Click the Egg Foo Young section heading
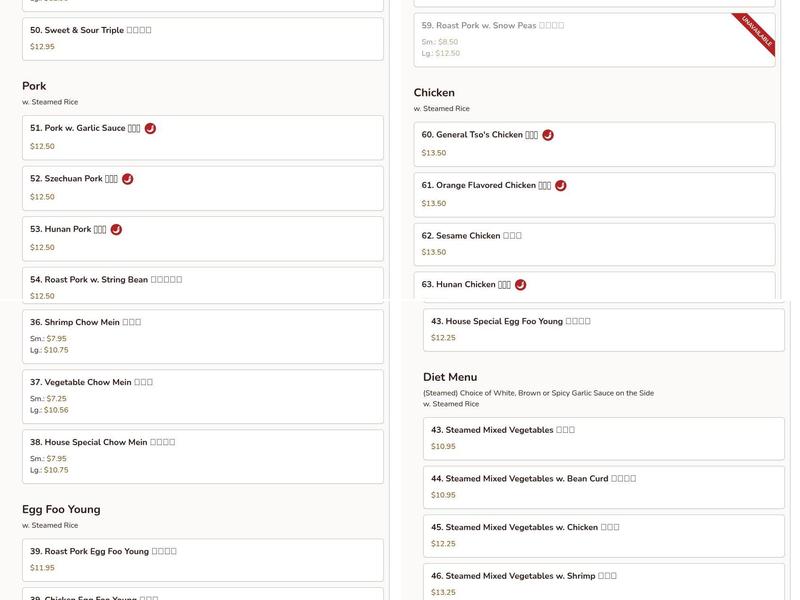 pyautogui.click(x=61, y=509)
